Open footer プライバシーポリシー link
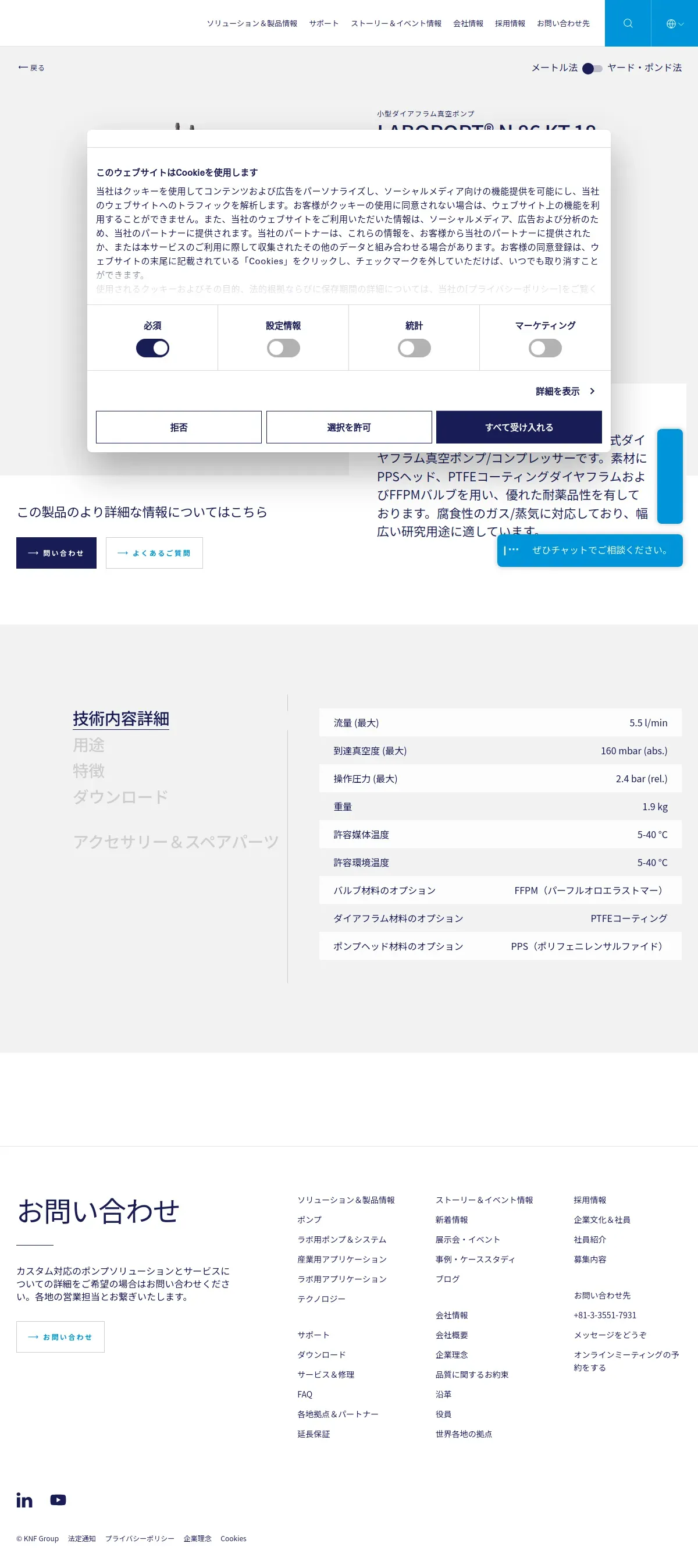The width and height of the screenshot is (698, 1568). [x=140, y=1538]
